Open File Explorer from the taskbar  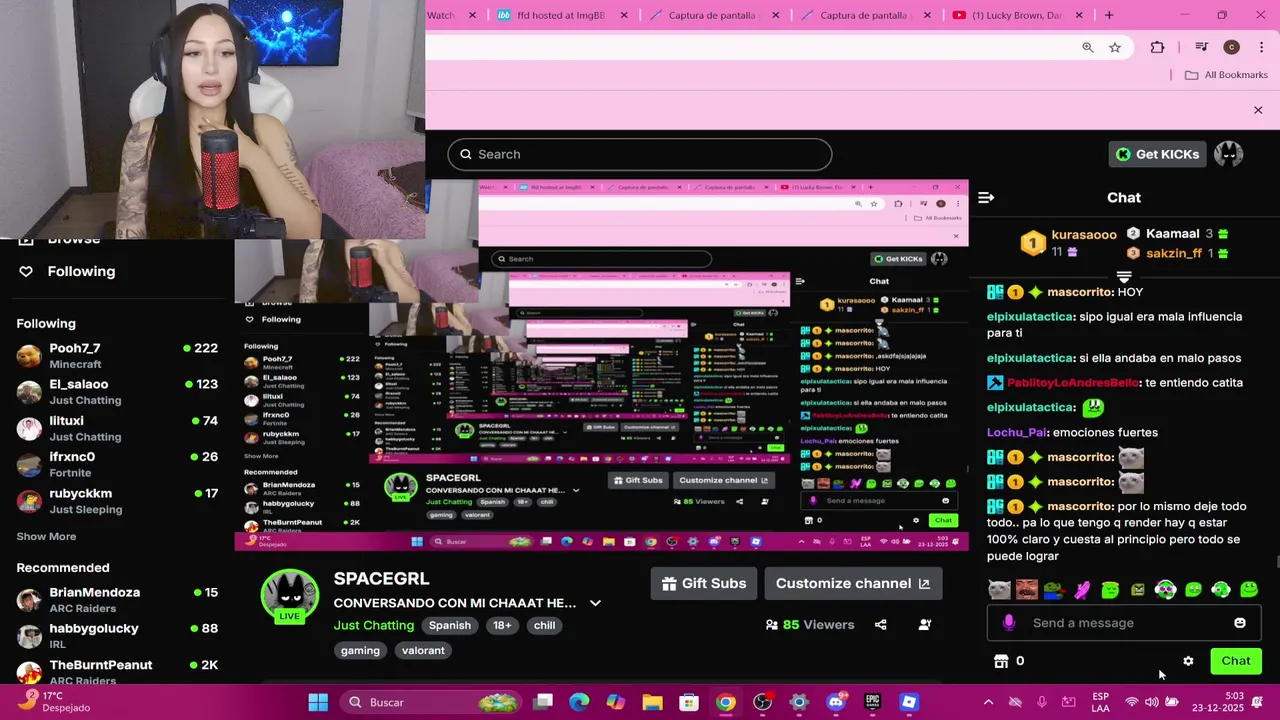652,702
